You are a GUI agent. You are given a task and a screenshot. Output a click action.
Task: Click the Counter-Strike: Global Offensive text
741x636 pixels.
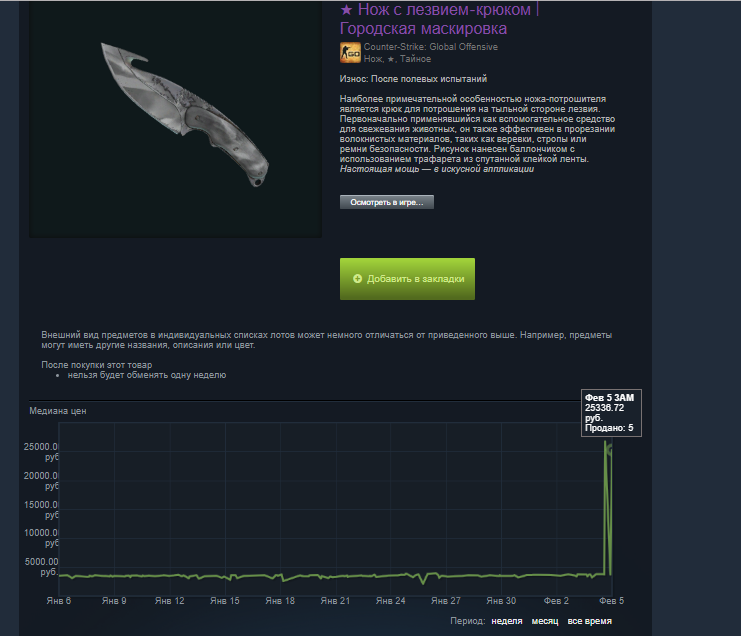(x=431, y=47)
